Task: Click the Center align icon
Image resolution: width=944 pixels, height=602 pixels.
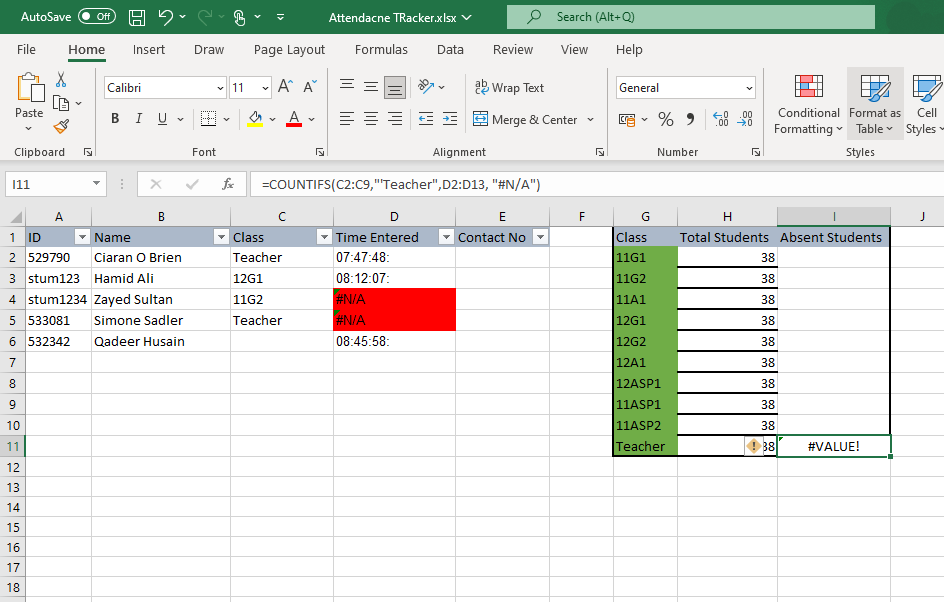Action: coord(371,120)
